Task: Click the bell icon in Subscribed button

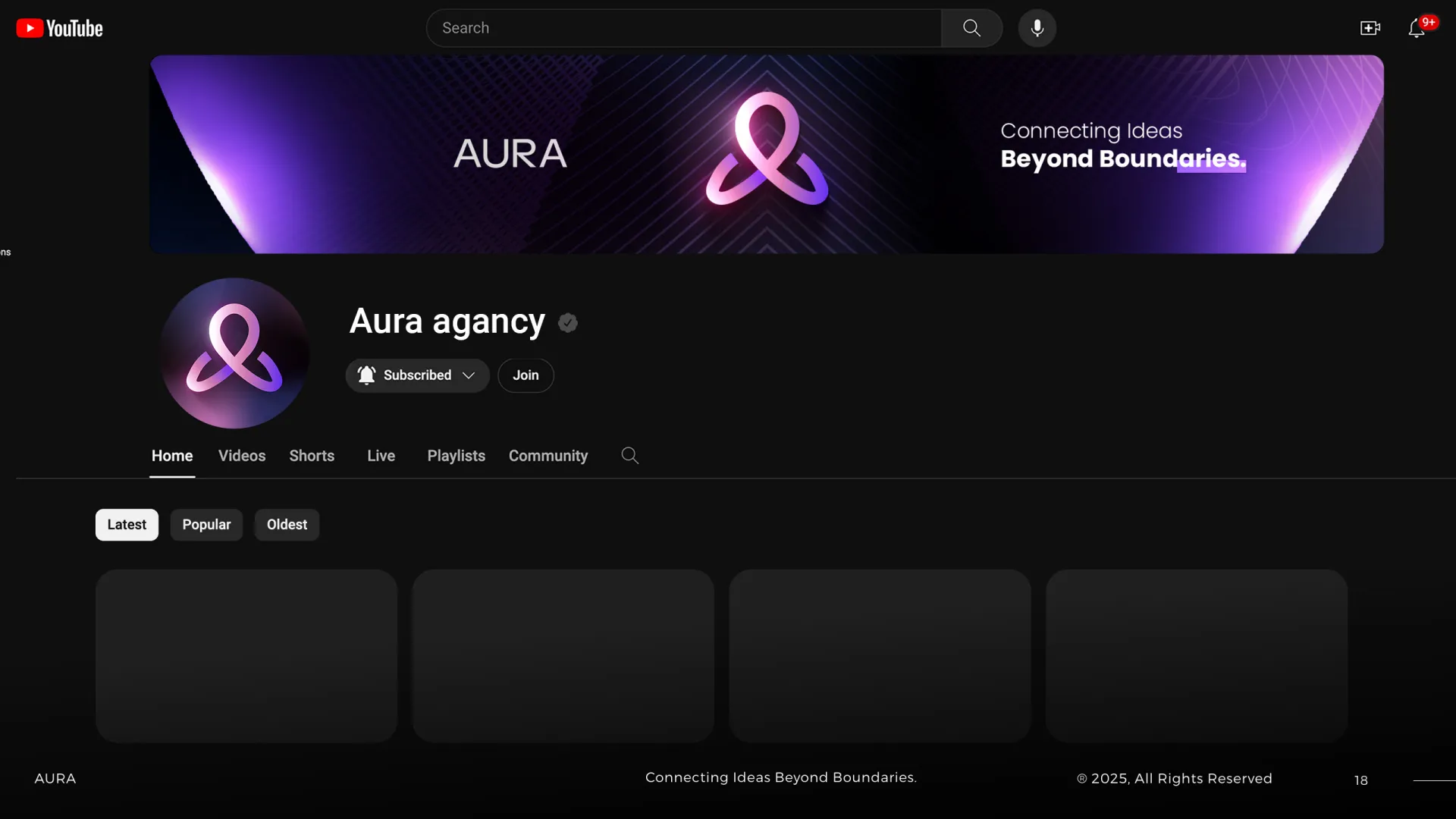Action: [x=366, y=375]
